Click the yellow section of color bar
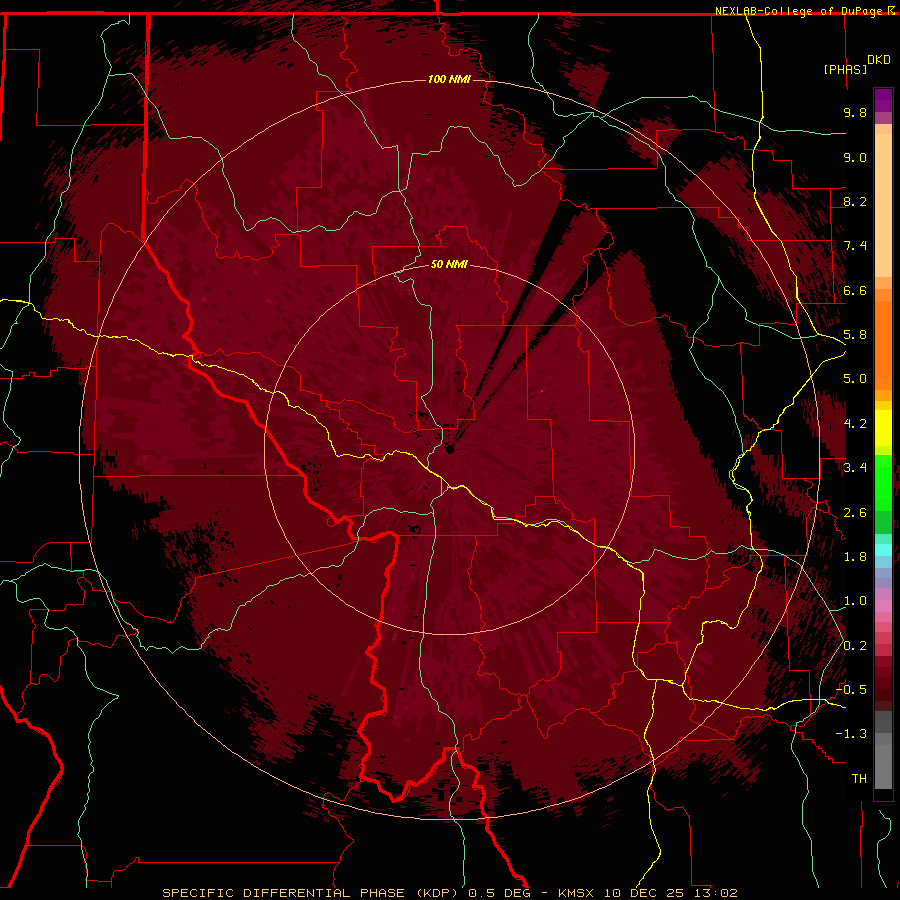This screenshot has width=900, height=900. coord(883,428)
